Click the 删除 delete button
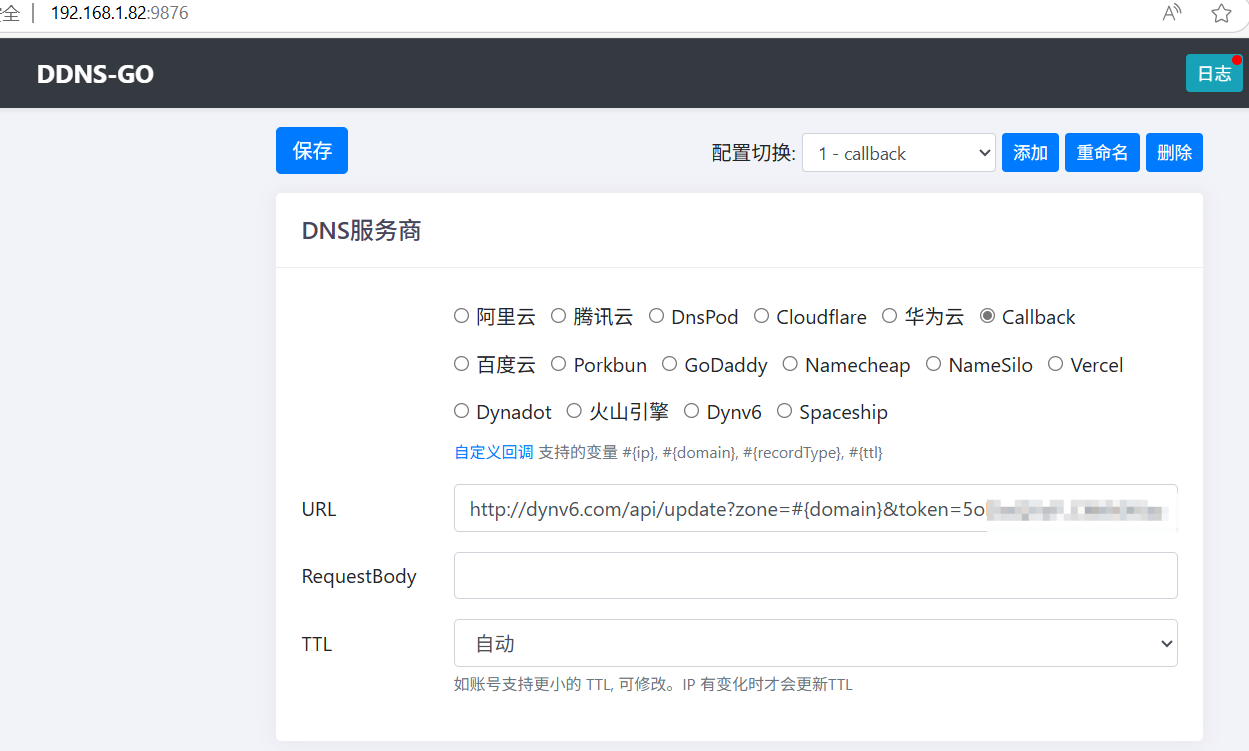 pyautogui.click(x=1174, y=153)
